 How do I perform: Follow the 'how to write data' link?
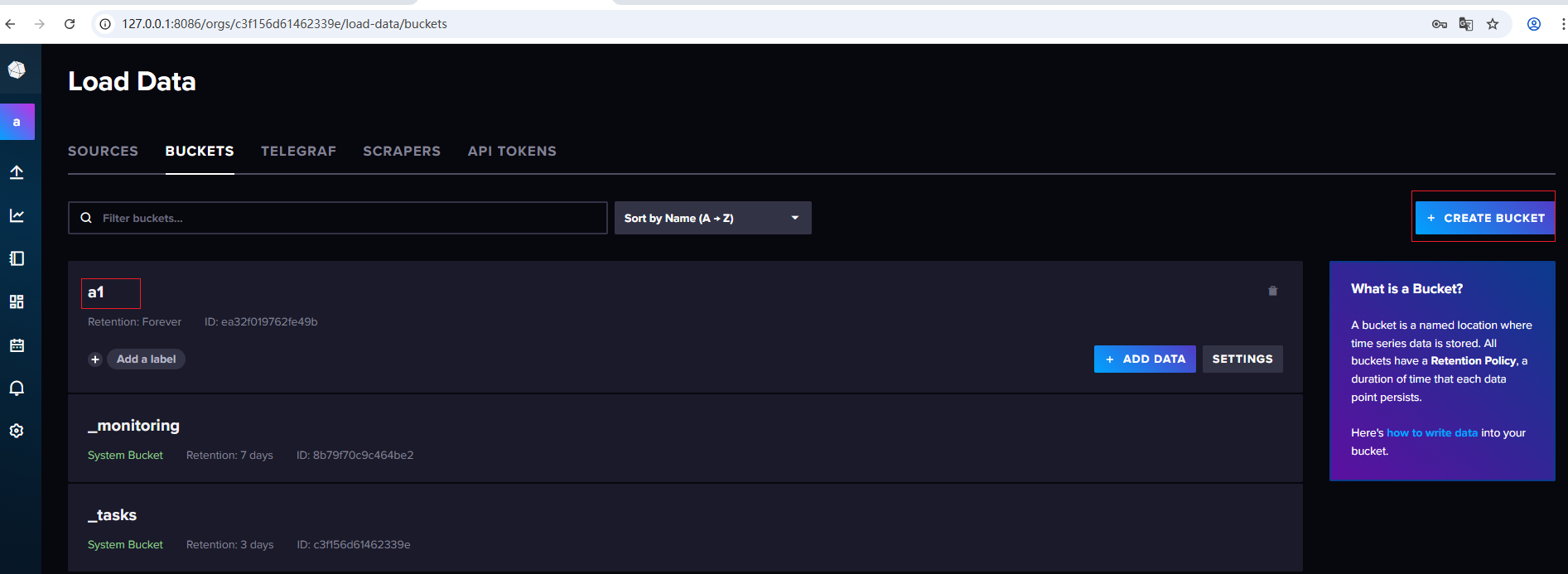click(x=1432, y=432)
